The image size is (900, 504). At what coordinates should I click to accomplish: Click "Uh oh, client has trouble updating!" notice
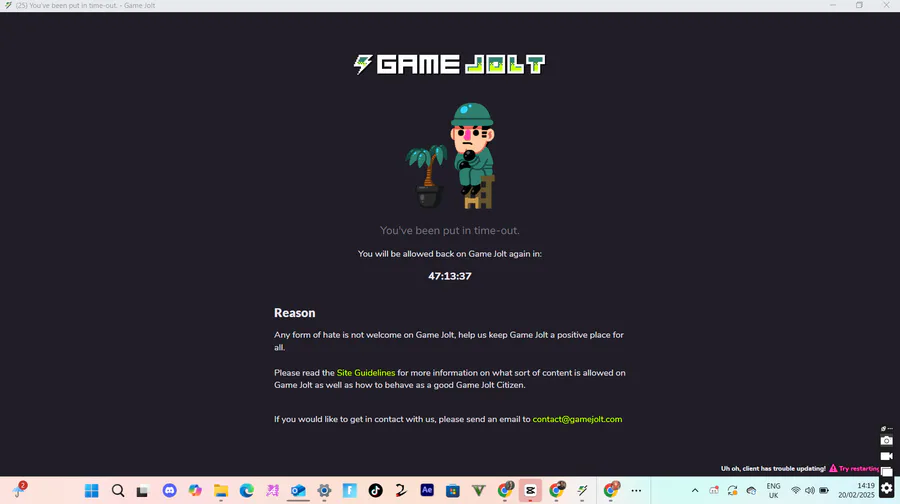pos(773,468)
